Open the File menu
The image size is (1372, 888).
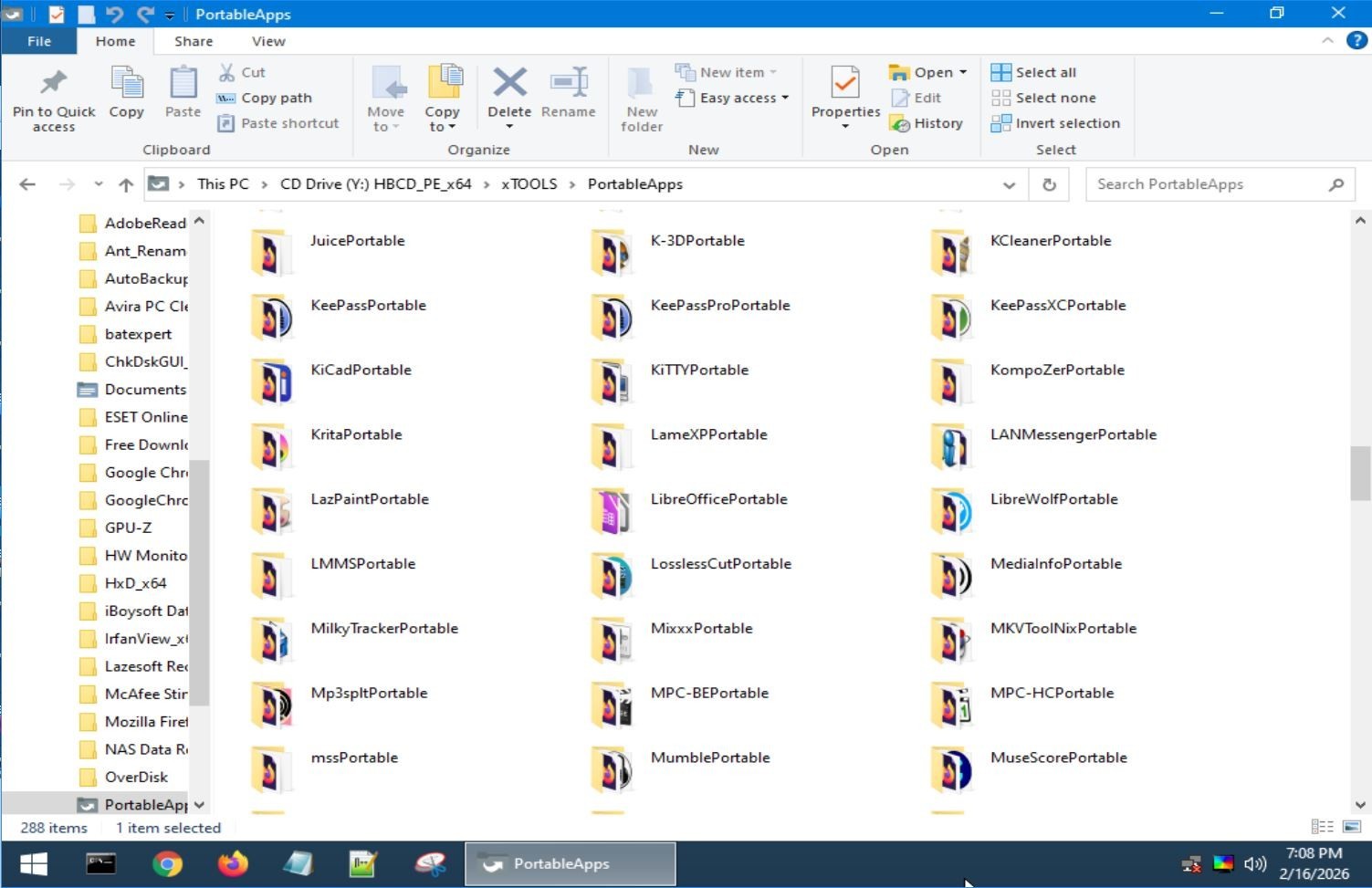(x=39, y=41)
